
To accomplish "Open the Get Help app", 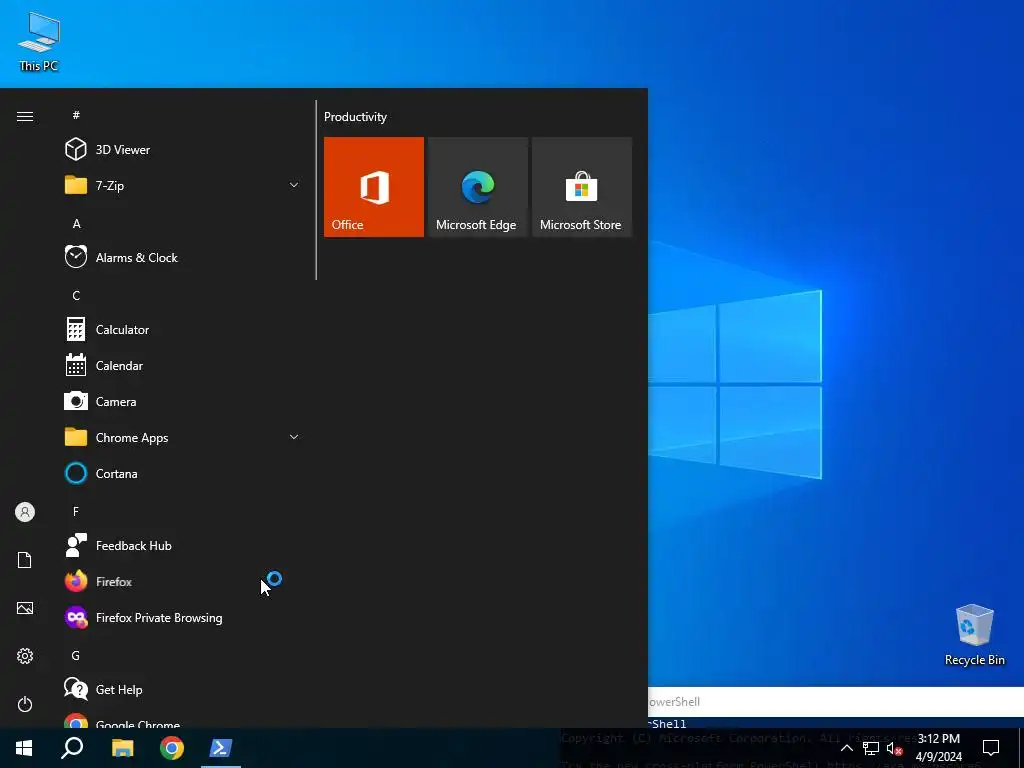I will coord(181,690).
